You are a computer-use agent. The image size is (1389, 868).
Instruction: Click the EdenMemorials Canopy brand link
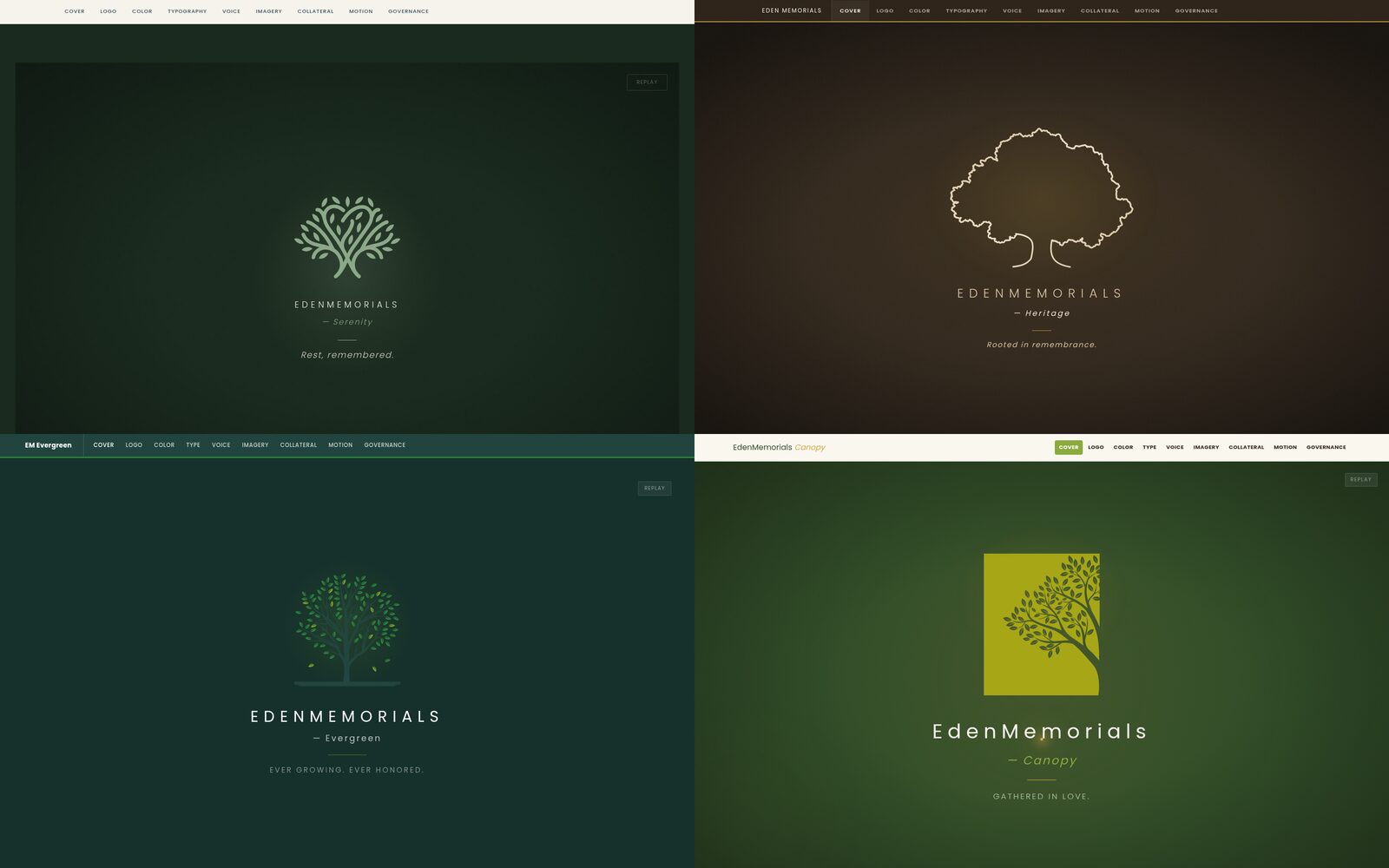[x=779, y=447]
